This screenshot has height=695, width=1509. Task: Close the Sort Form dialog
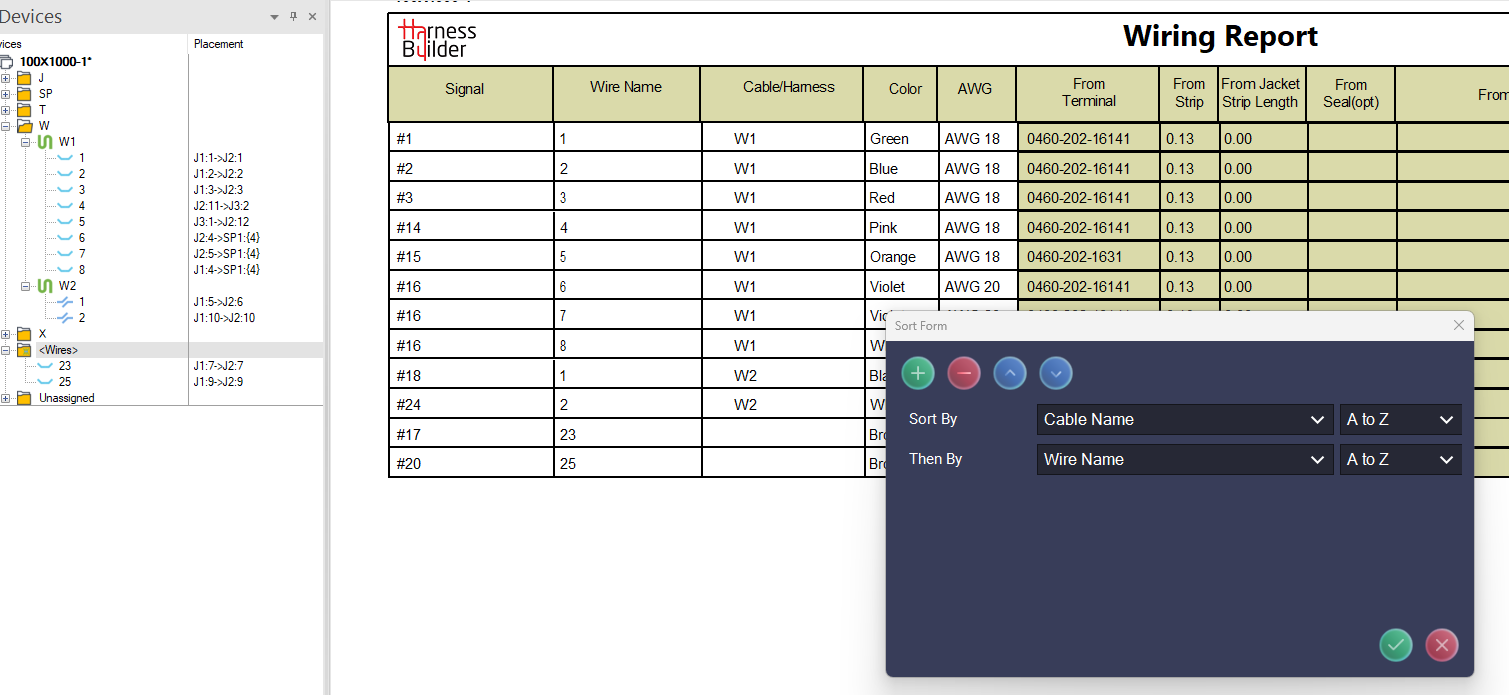pos(1458,325)
